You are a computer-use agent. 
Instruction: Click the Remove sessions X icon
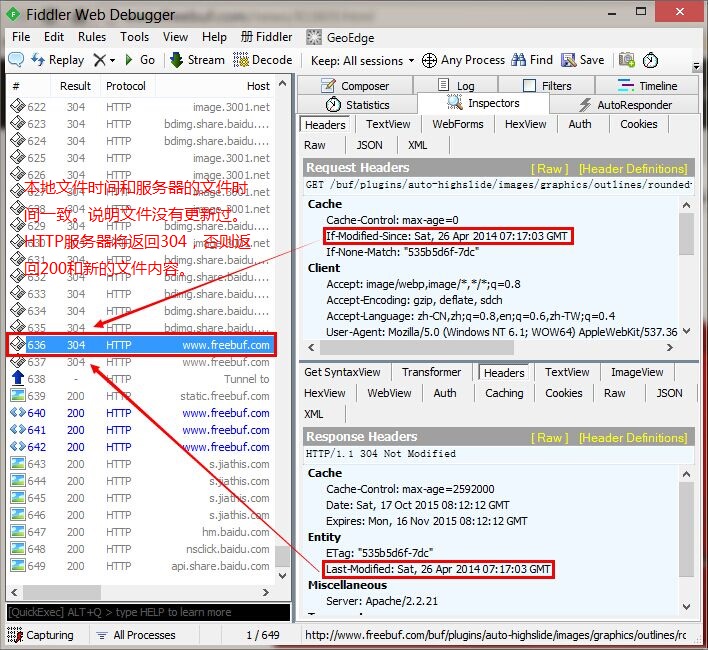(x=99, y=60)
